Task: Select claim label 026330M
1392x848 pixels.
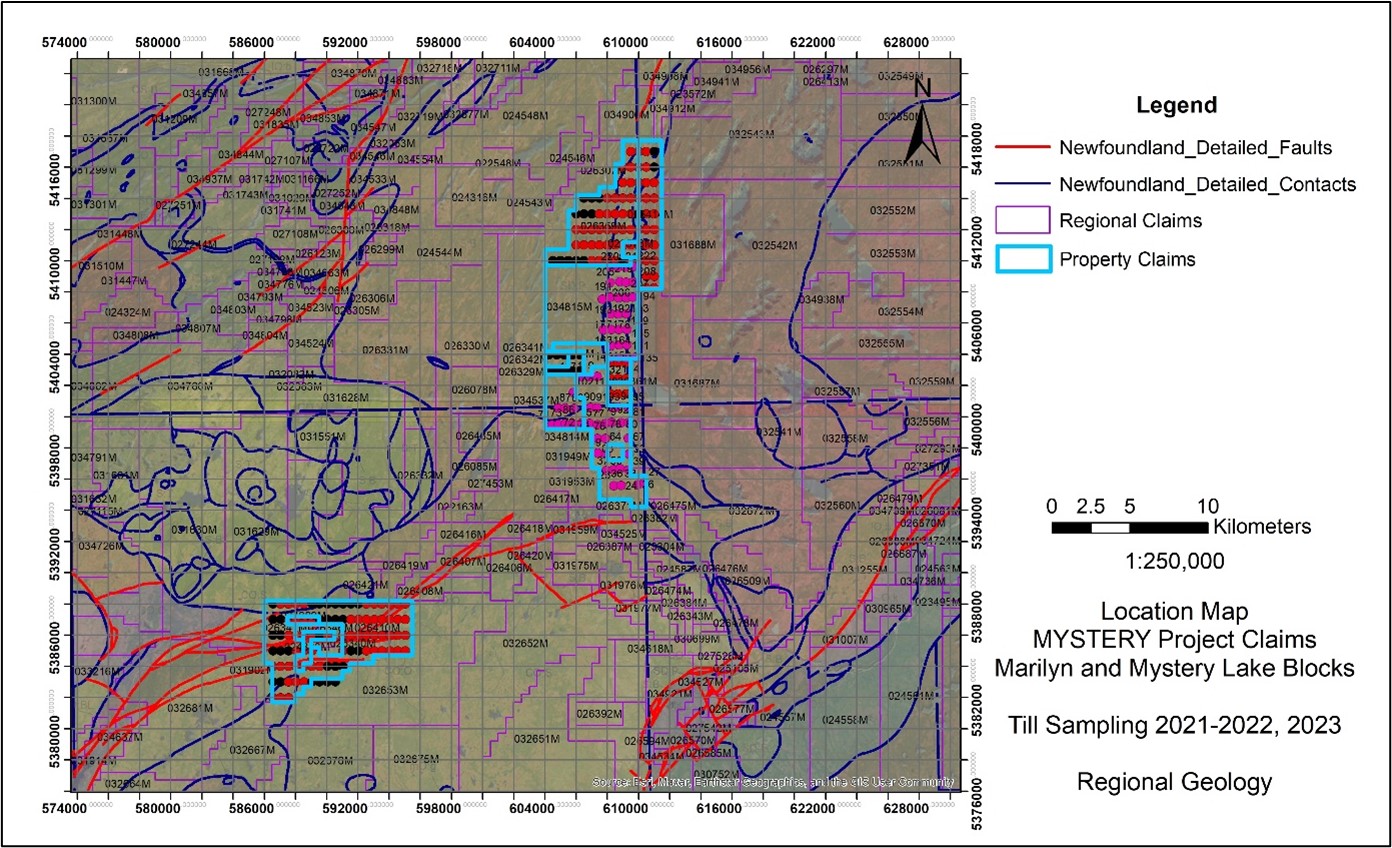Action: point(469,345)
